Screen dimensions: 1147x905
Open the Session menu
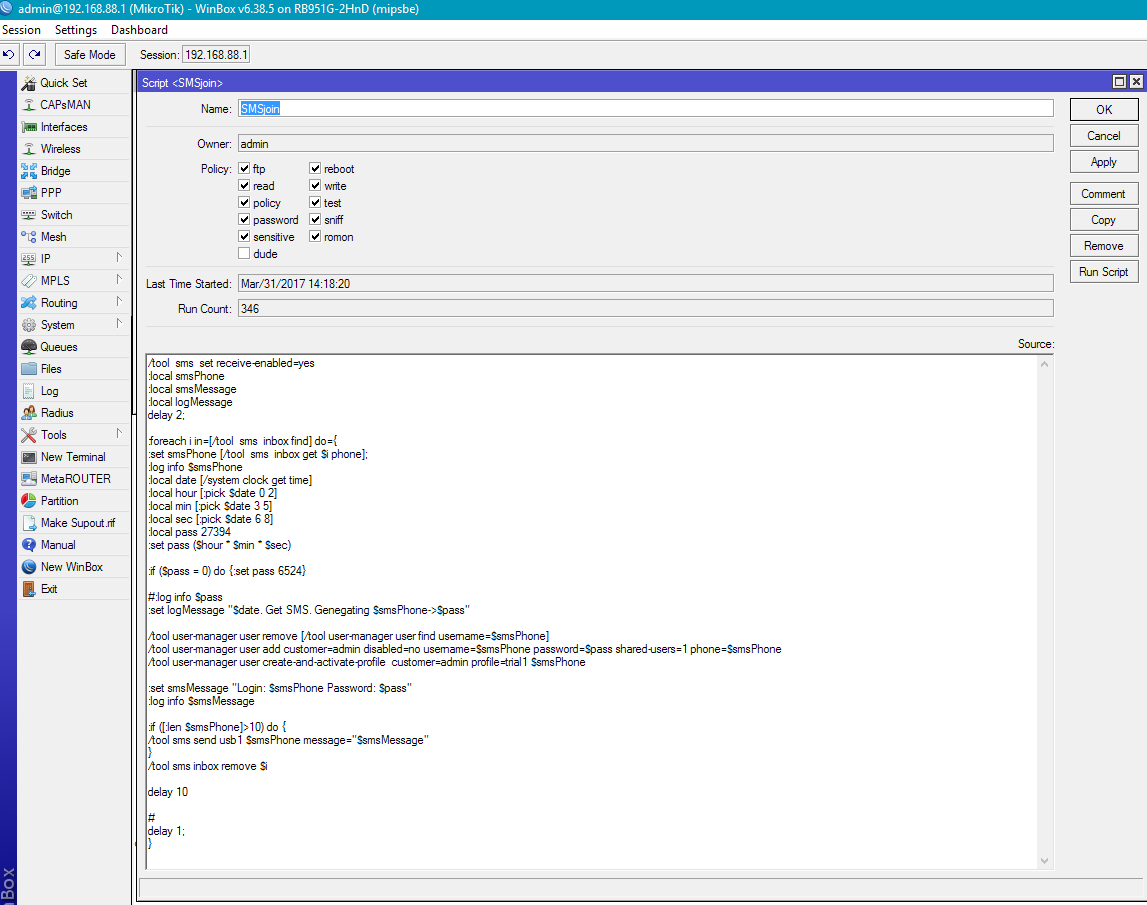tap(21, 29)
